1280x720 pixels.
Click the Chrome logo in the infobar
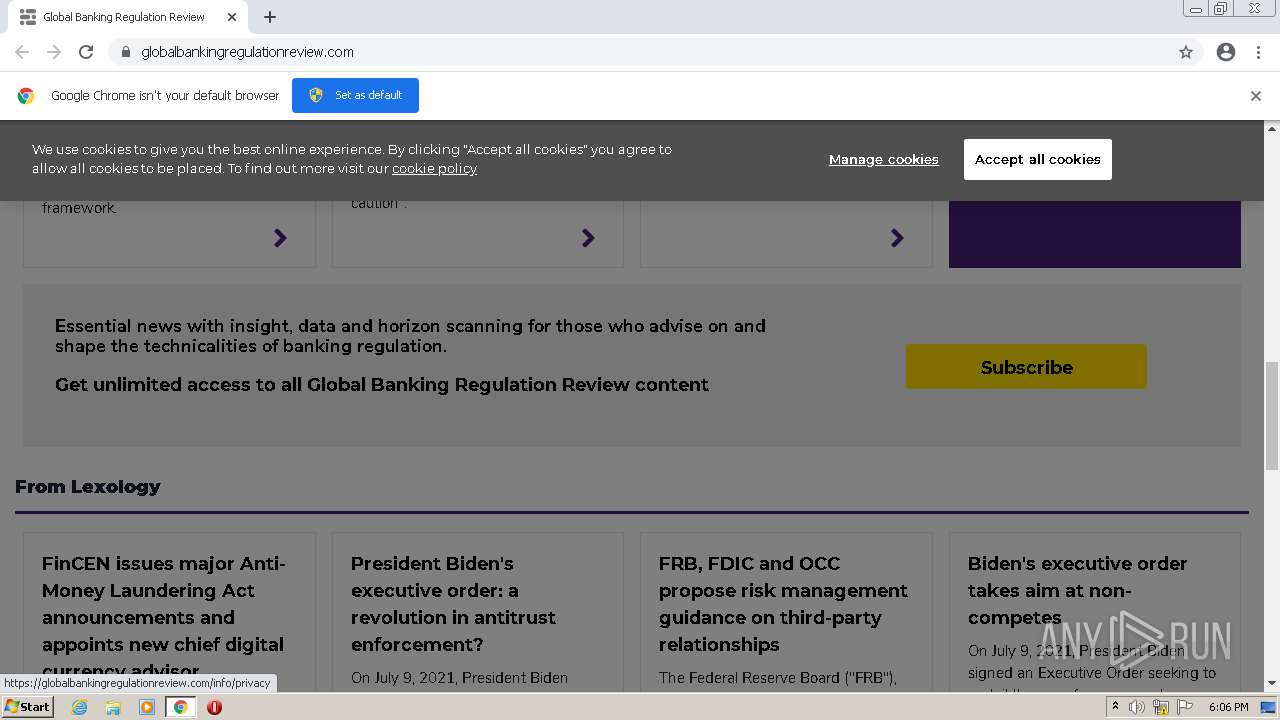click(x=26, y=96)
